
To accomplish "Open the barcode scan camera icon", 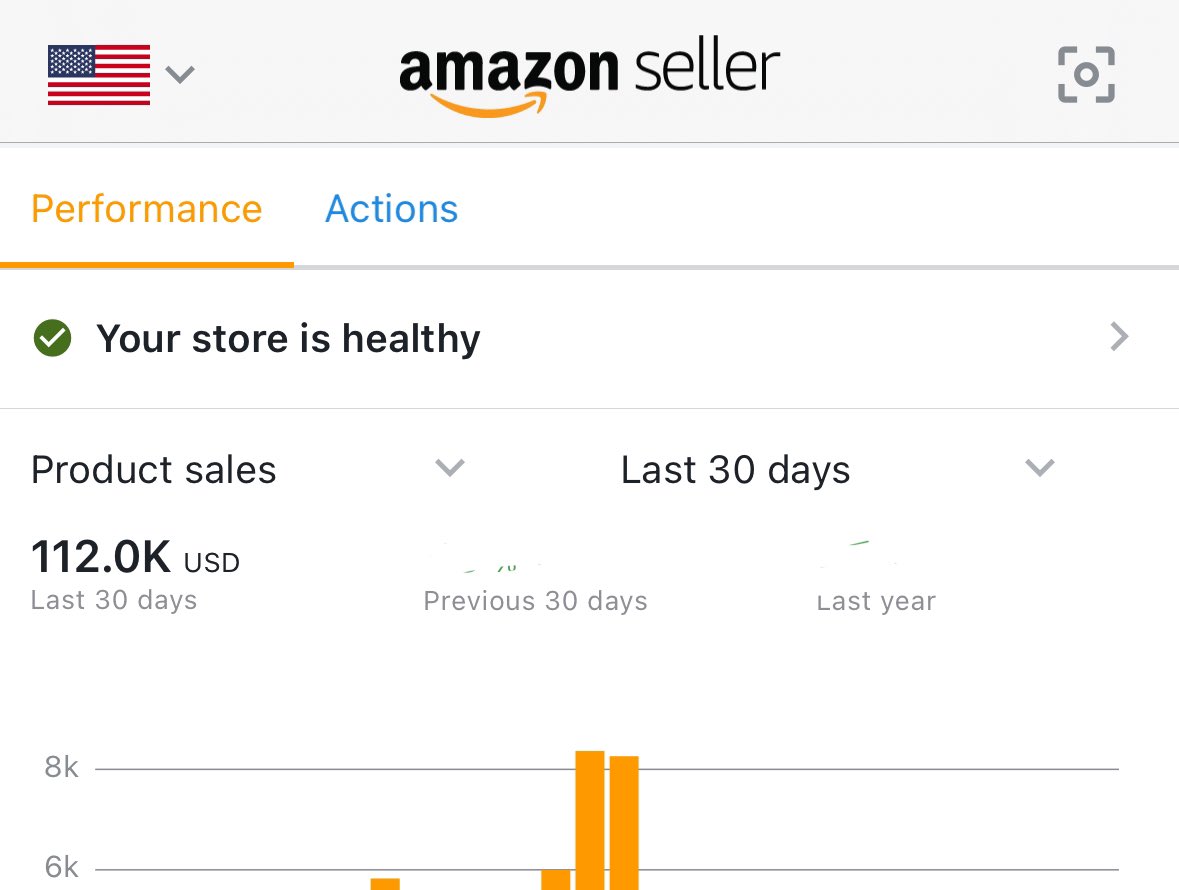I will pos(1086,75).
